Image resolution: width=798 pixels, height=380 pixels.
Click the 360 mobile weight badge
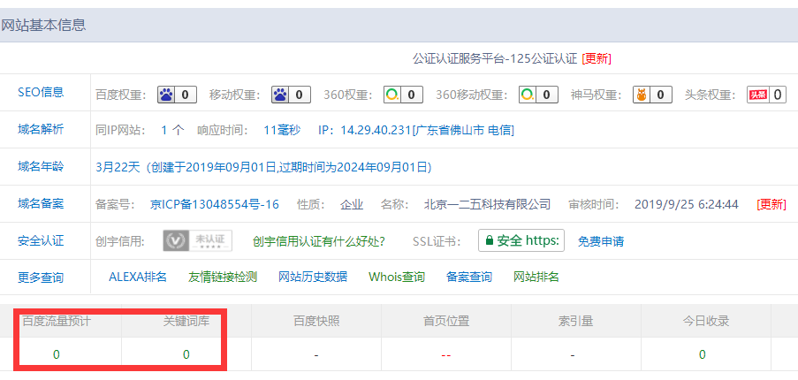[538, 95]
